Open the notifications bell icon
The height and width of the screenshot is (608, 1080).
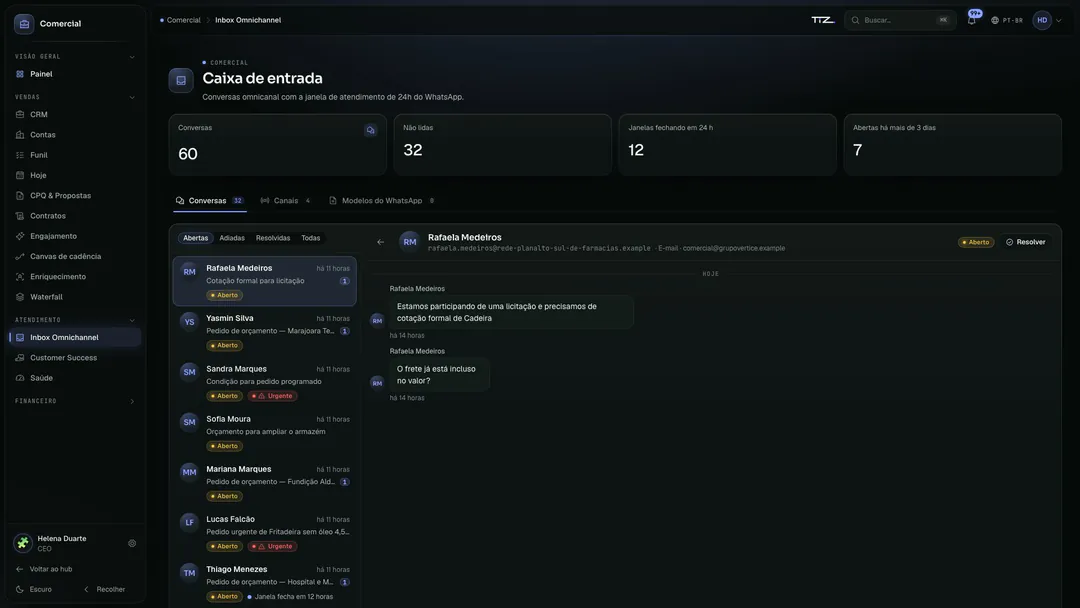coord(971,20)
